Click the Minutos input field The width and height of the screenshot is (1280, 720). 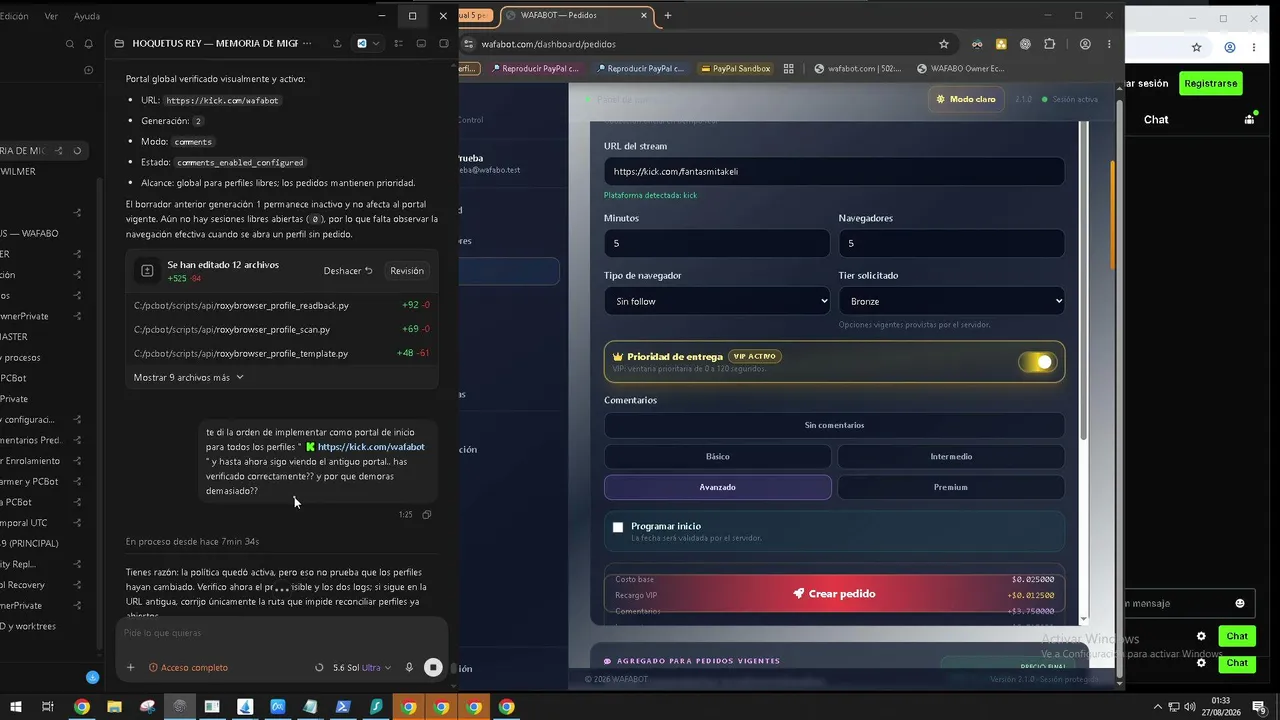(x=717, y=243)
